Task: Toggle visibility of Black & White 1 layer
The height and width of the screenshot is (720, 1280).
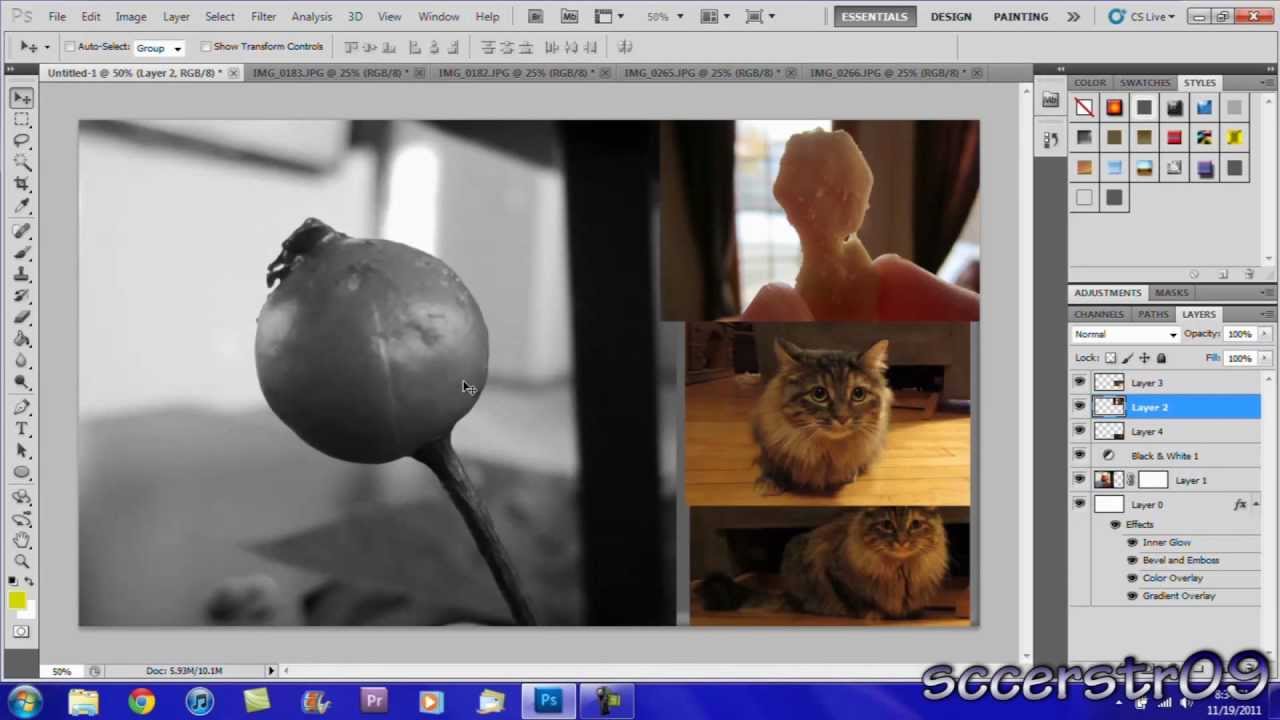Action: pos(1079,455)
